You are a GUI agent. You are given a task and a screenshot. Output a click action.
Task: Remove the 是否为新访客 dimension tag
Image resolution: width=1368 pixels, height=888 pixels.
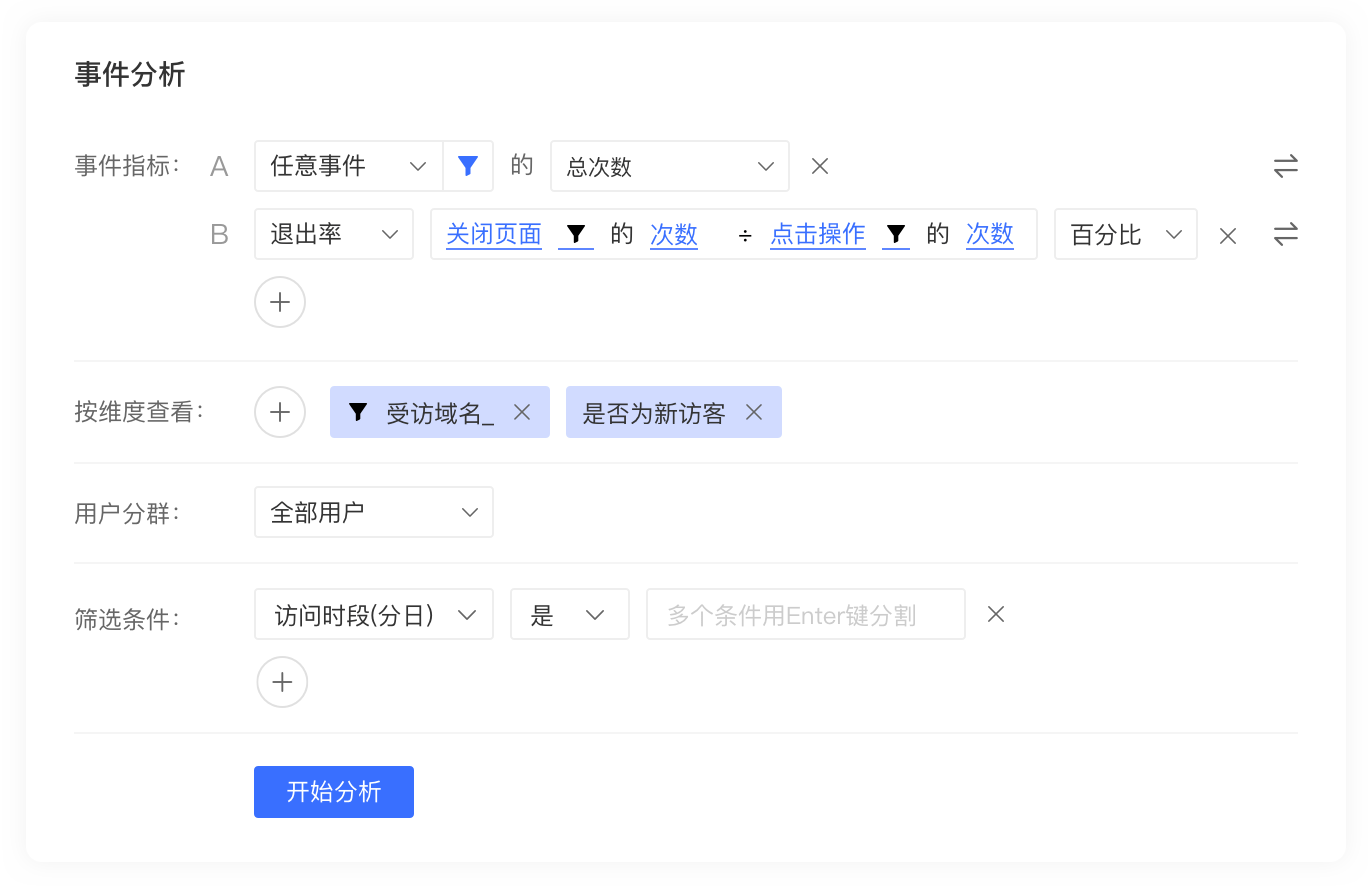click(754, 412)
